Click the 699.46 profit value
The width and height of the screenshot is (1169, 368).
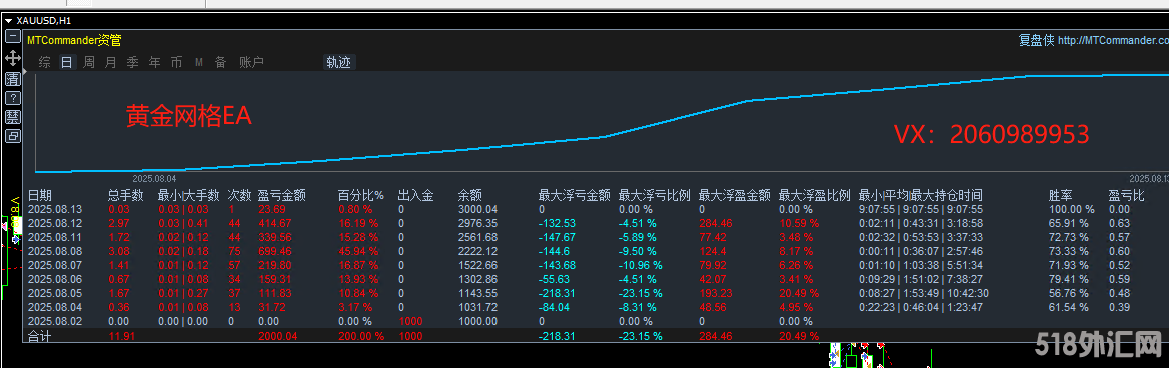click(275, 251)
